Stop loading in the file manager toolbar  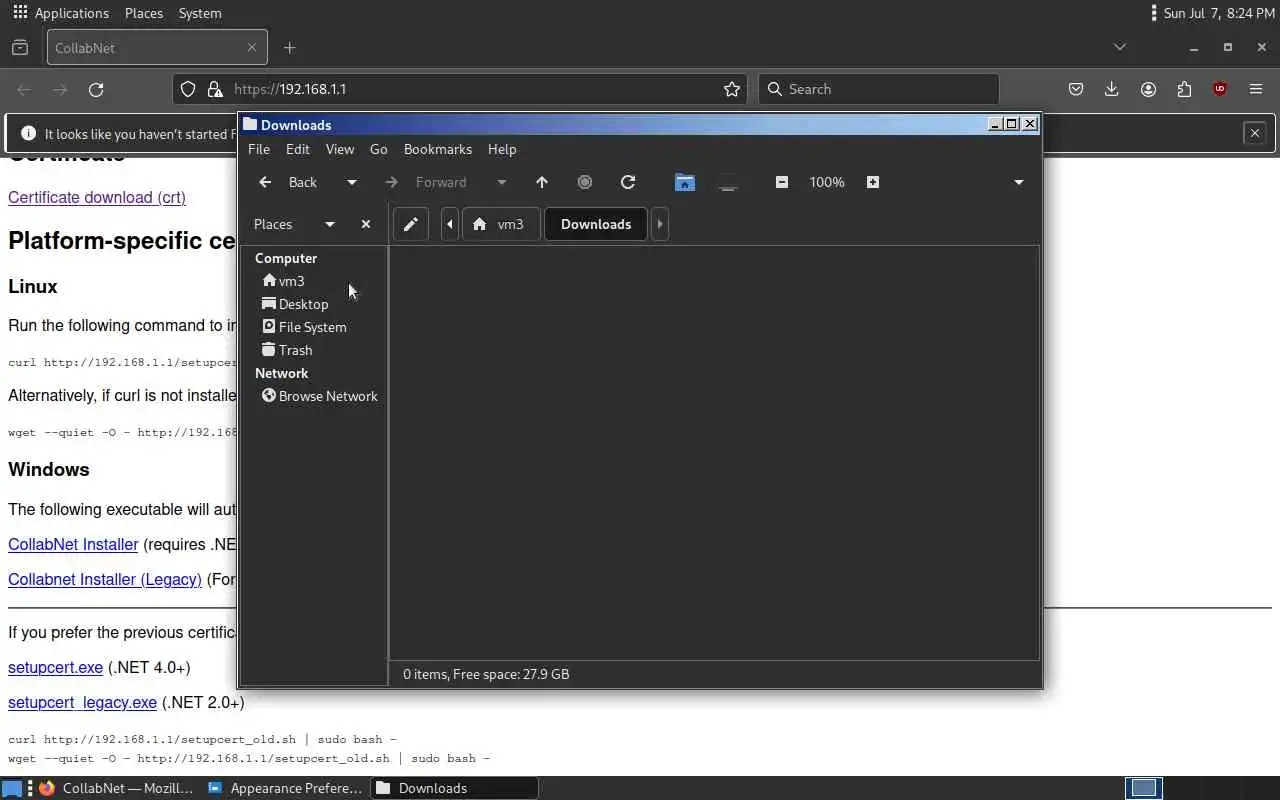pyautogui.click(x=585, y=182)
